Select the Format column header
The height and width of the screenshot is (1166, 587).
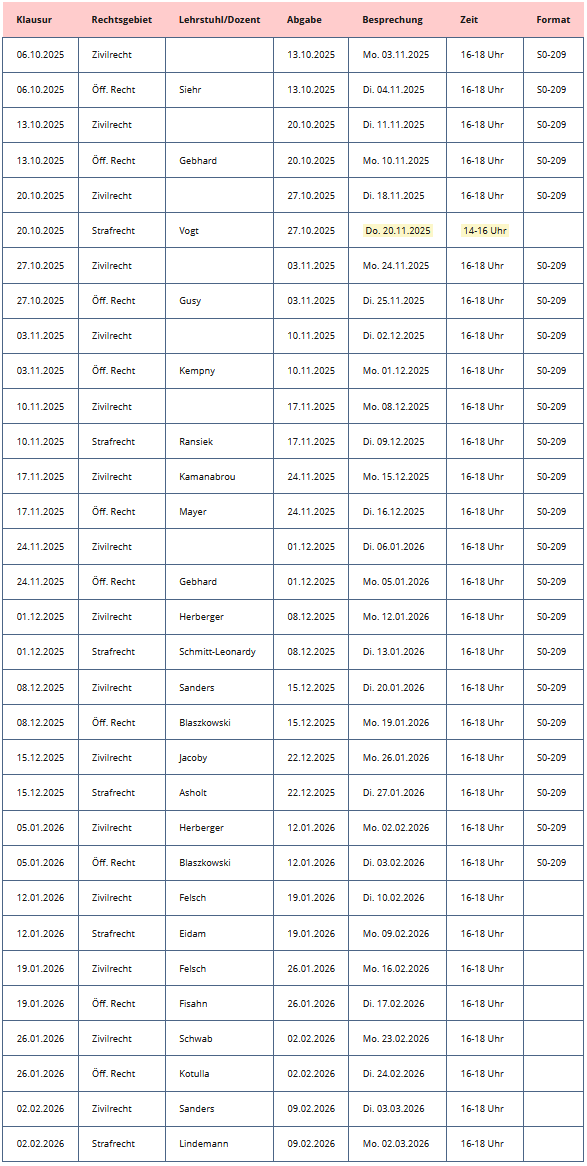[x=553, y=20]
